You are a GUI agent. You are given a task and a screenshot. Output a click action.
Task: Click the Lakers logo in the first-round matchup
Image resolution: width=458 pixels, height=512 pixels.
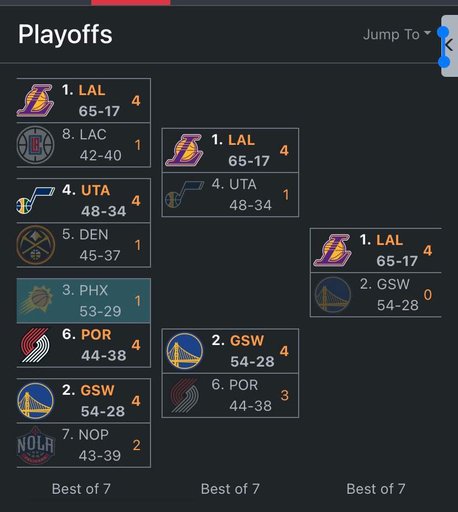(35, 100)
